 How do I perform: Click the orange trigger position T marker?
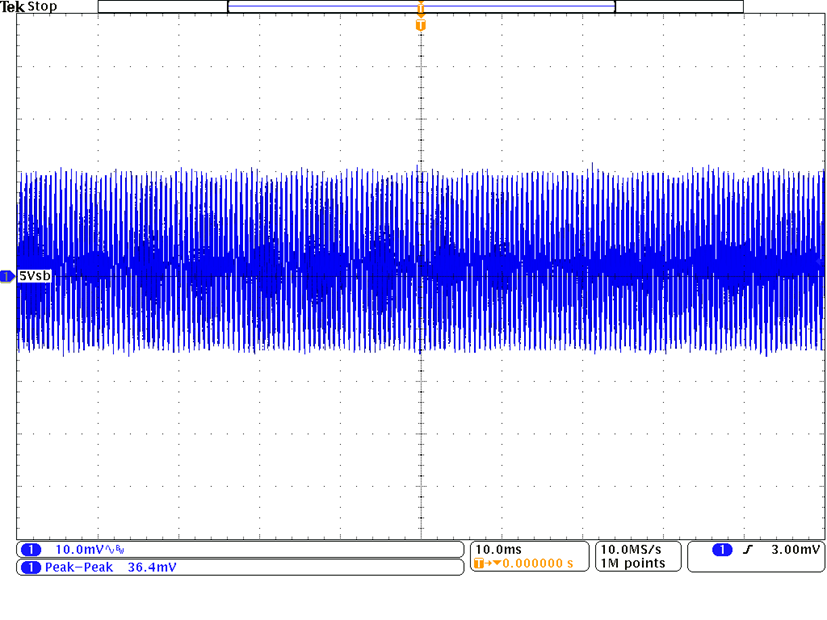(x=420, y=23)
